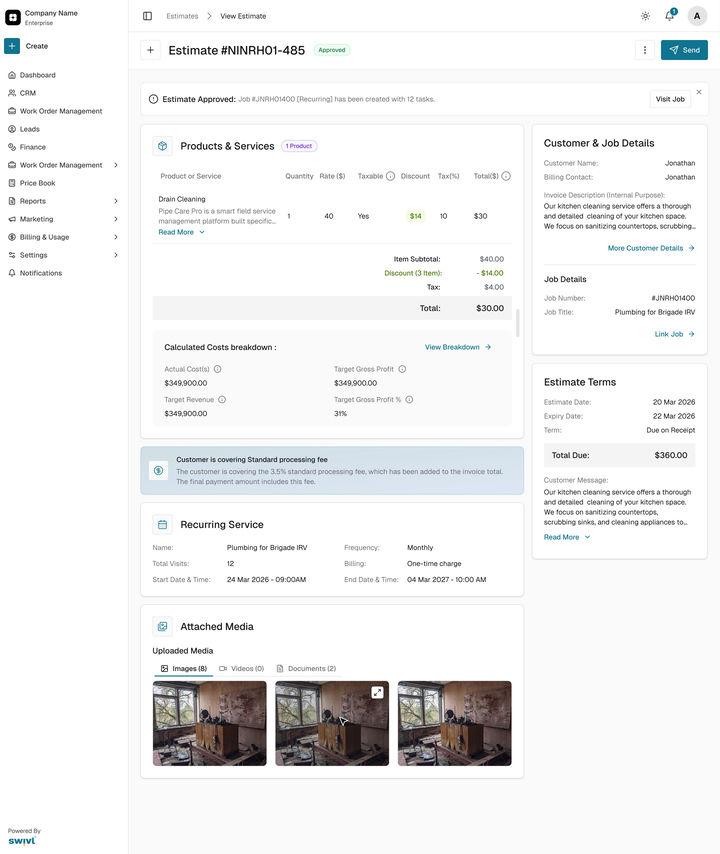Click the Link Job link

[674, 334]
